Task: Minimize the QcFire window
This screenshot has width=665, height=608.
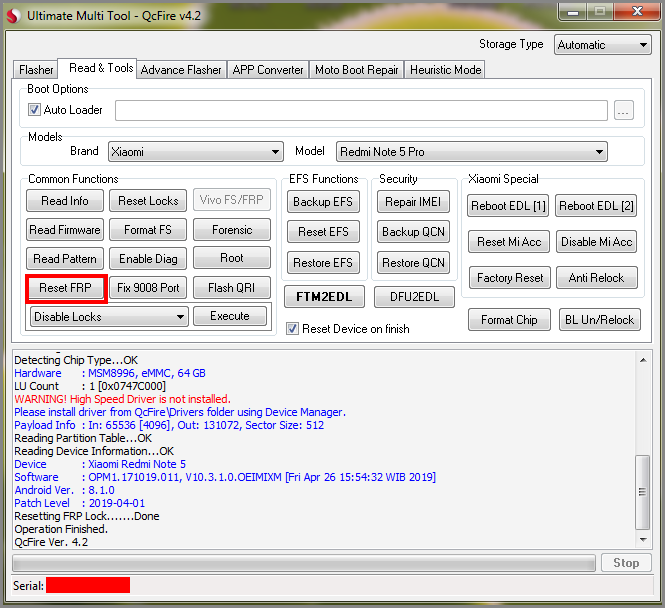Action: tap(573, 11)
